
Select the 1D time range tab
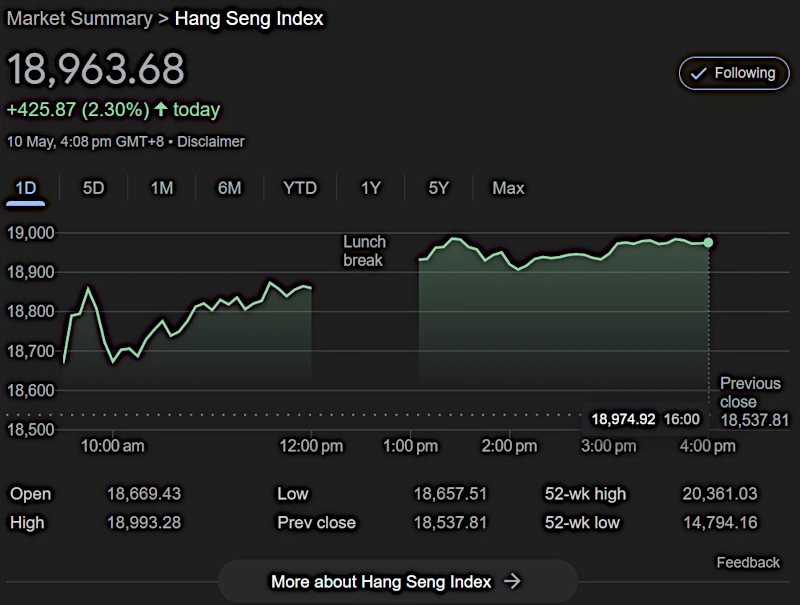pos(26,188)
